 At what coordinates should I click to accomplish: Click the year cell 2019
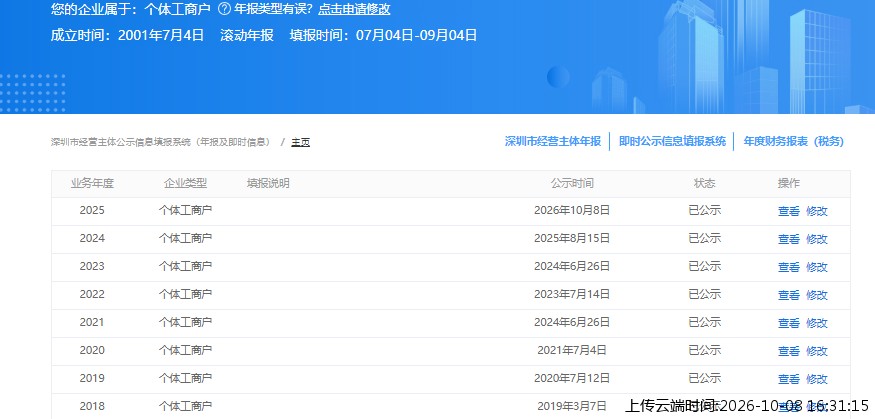click(92, 378)
